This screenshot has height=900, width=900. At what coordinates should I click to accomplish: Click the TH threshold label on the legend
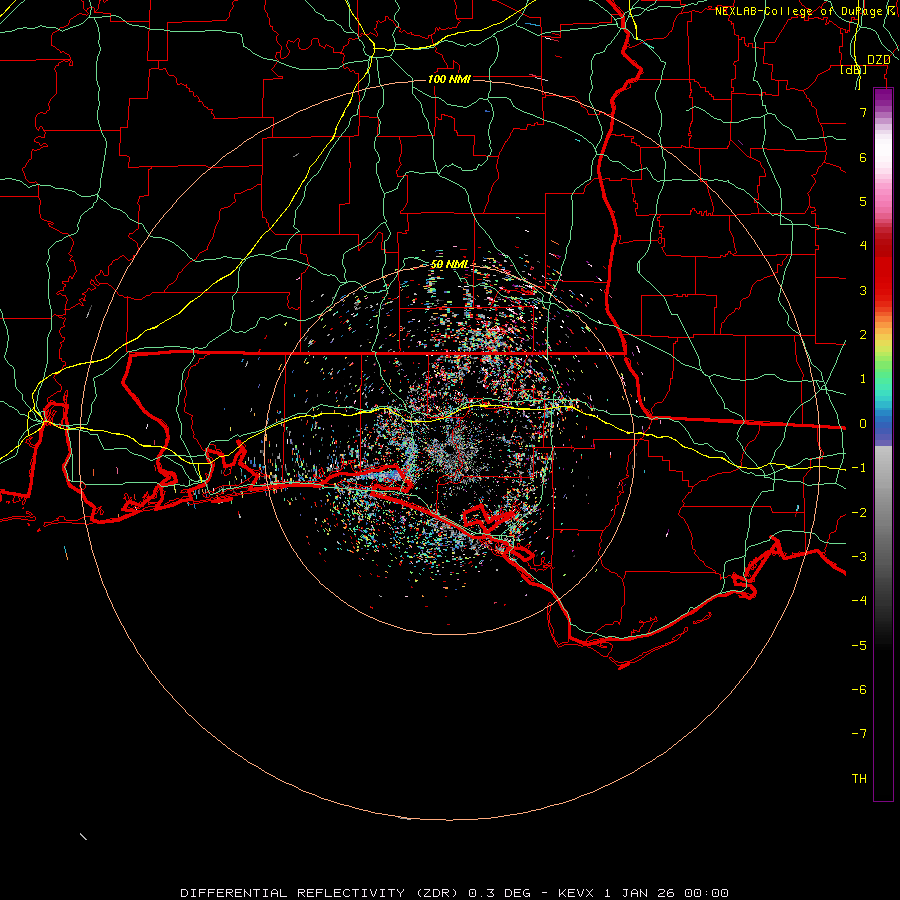(859, 779)
